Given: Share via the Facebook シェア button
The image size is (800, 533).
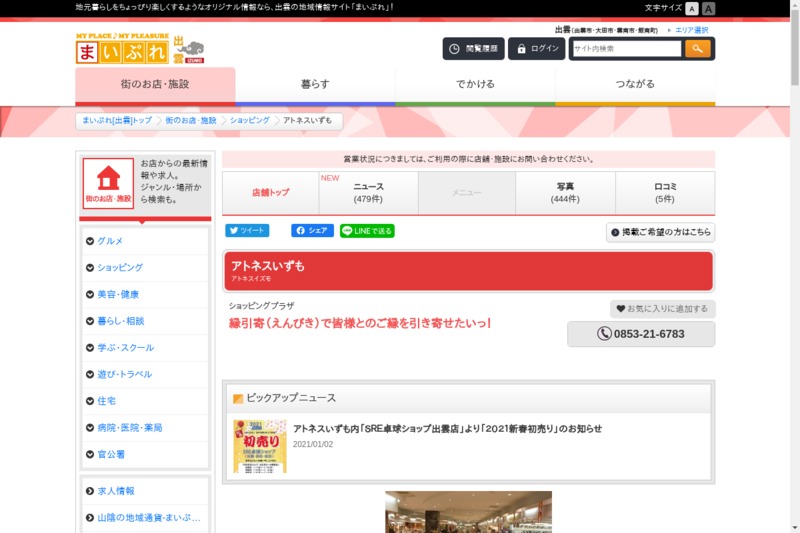Looking at the screenshot, I should coord(312,230).
